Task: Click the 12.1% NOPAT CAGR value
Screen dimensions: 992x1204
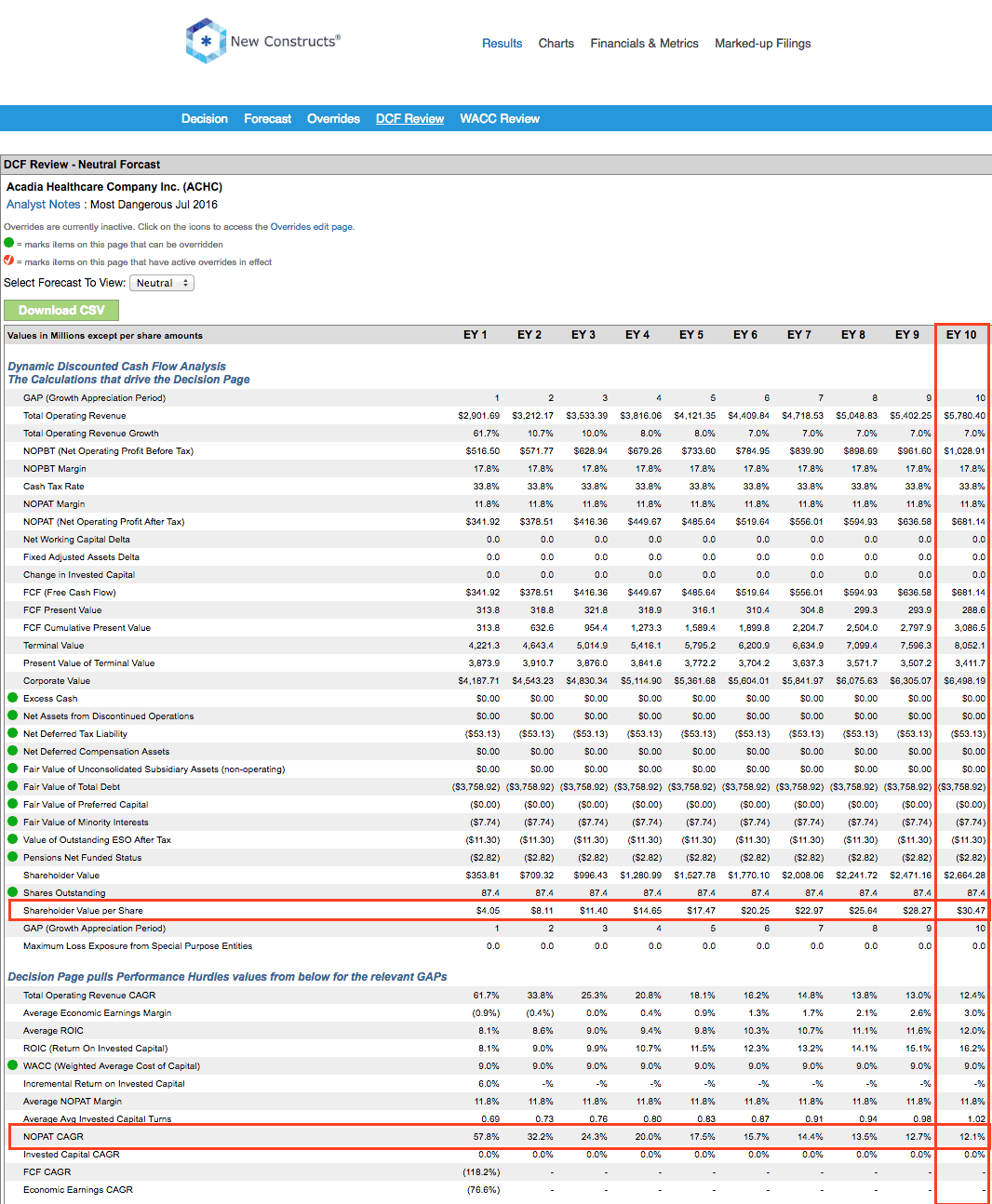Action: (x=973, y=1136)
